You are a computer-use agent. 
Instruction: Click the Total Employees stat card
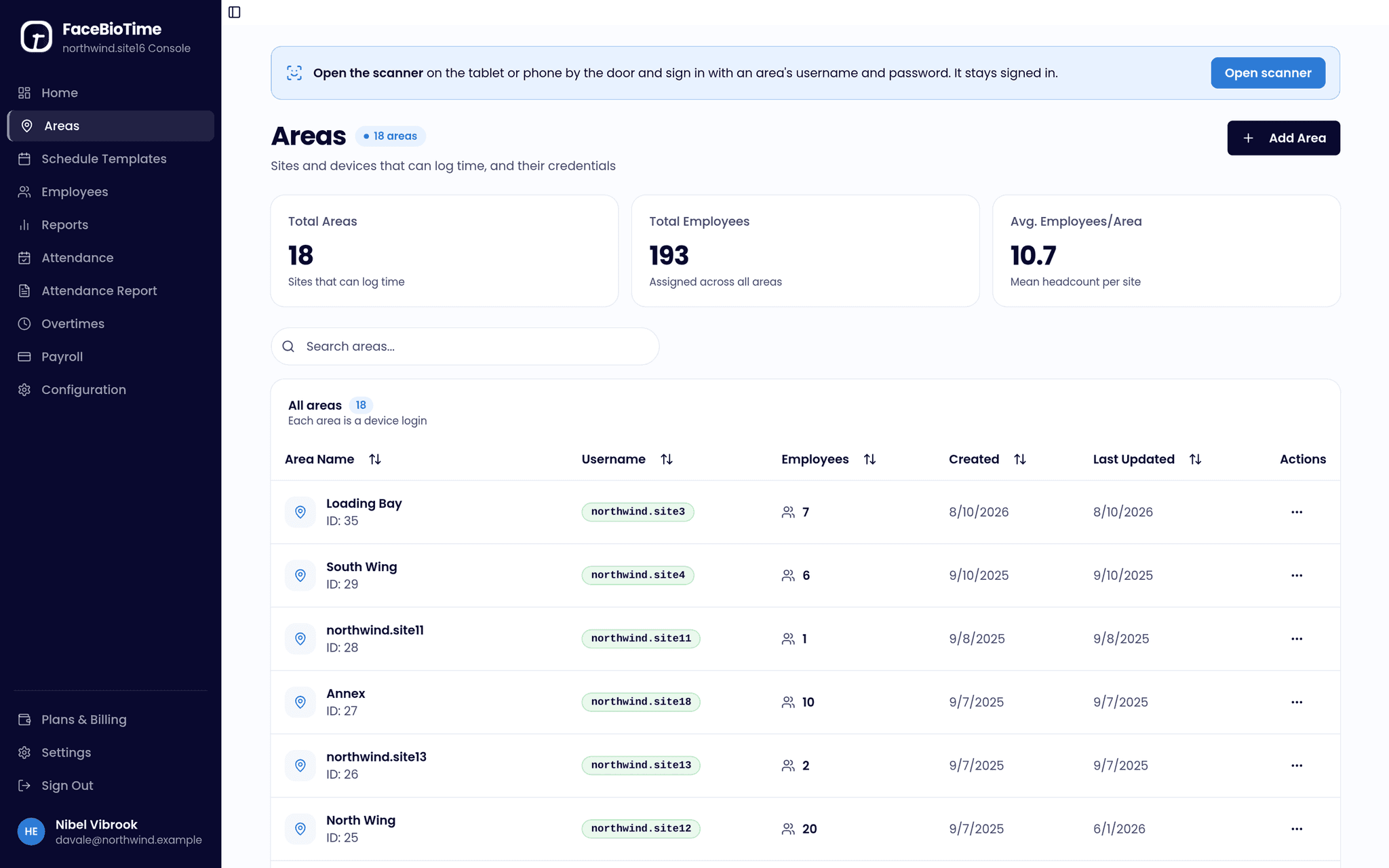(805, 251)
